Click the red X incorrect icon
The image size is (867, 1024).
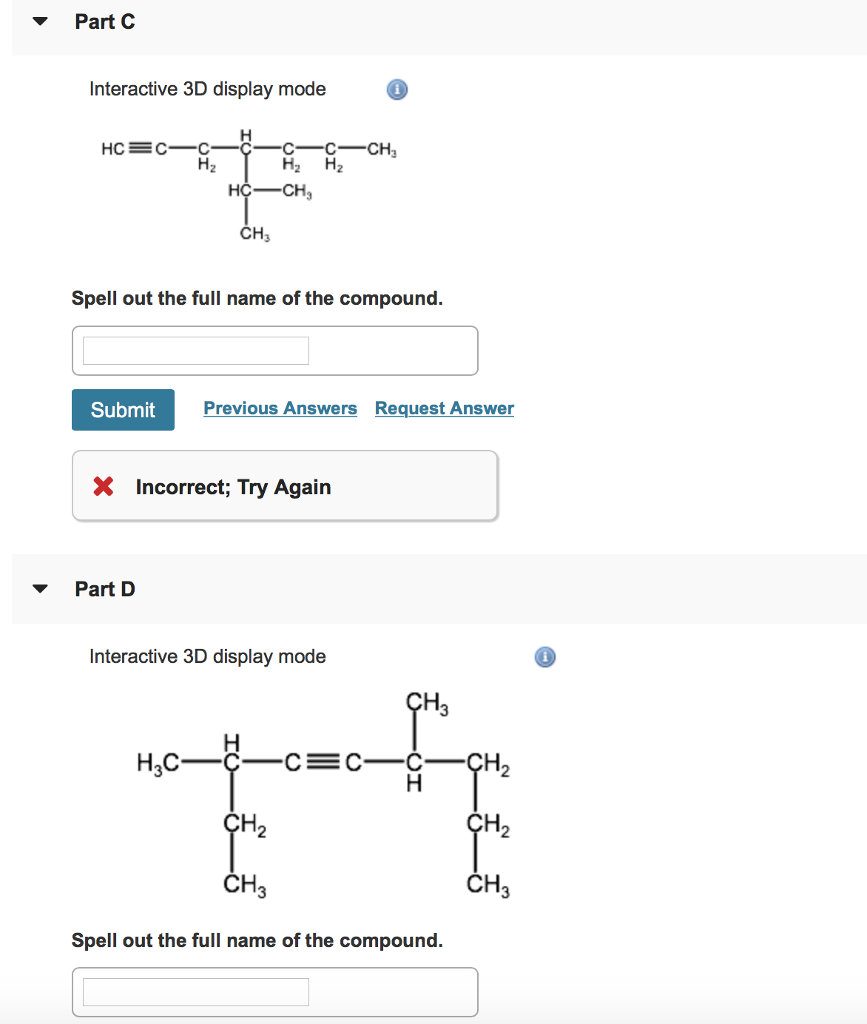[x=105, y=487]
